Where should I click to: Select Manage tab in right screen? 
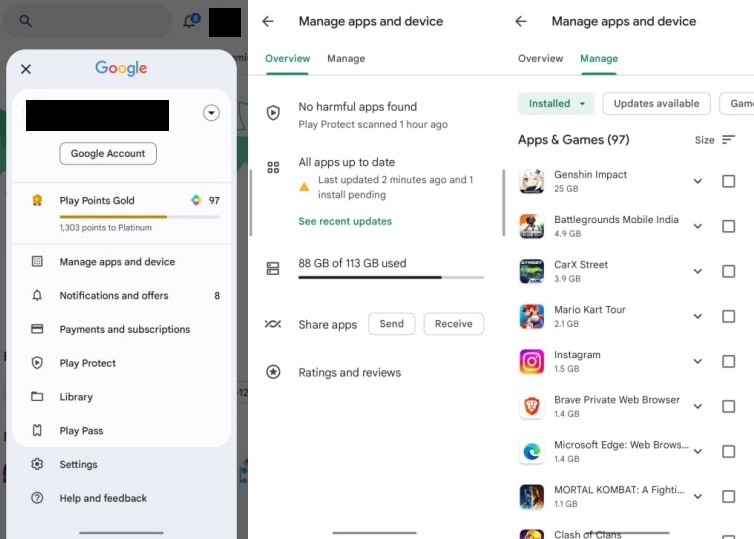pos(599,59)
